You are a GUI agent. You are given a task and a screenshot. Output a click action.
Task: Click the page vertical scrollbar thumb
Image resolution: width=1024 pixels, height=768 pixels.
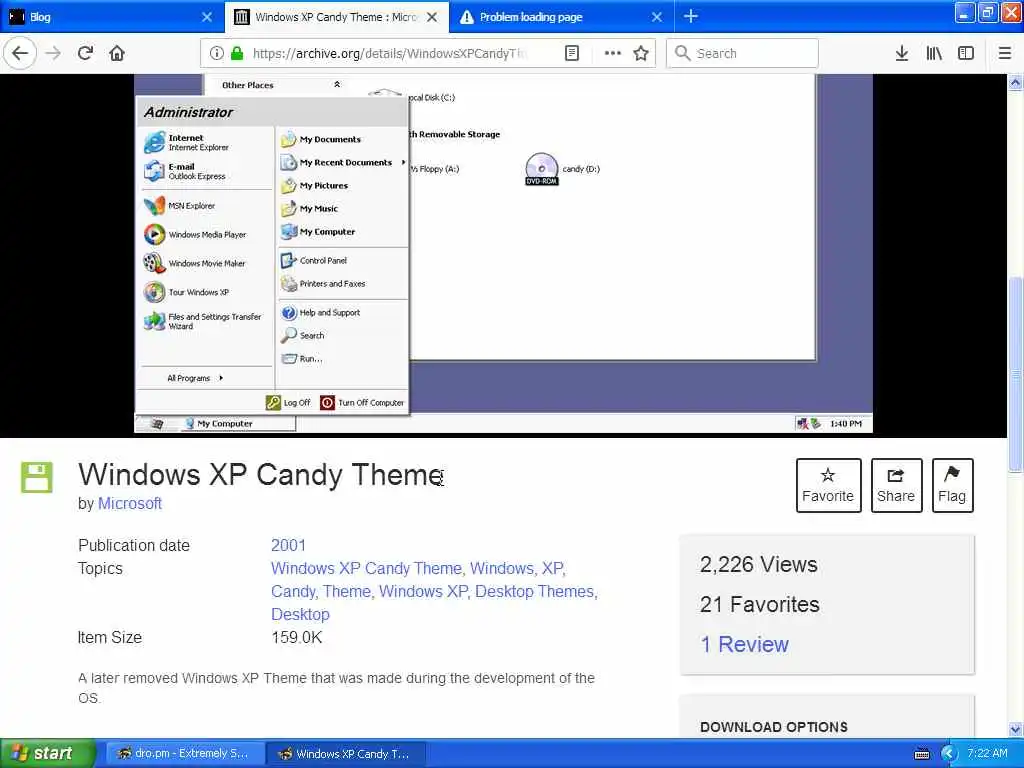pos(1015,372)
